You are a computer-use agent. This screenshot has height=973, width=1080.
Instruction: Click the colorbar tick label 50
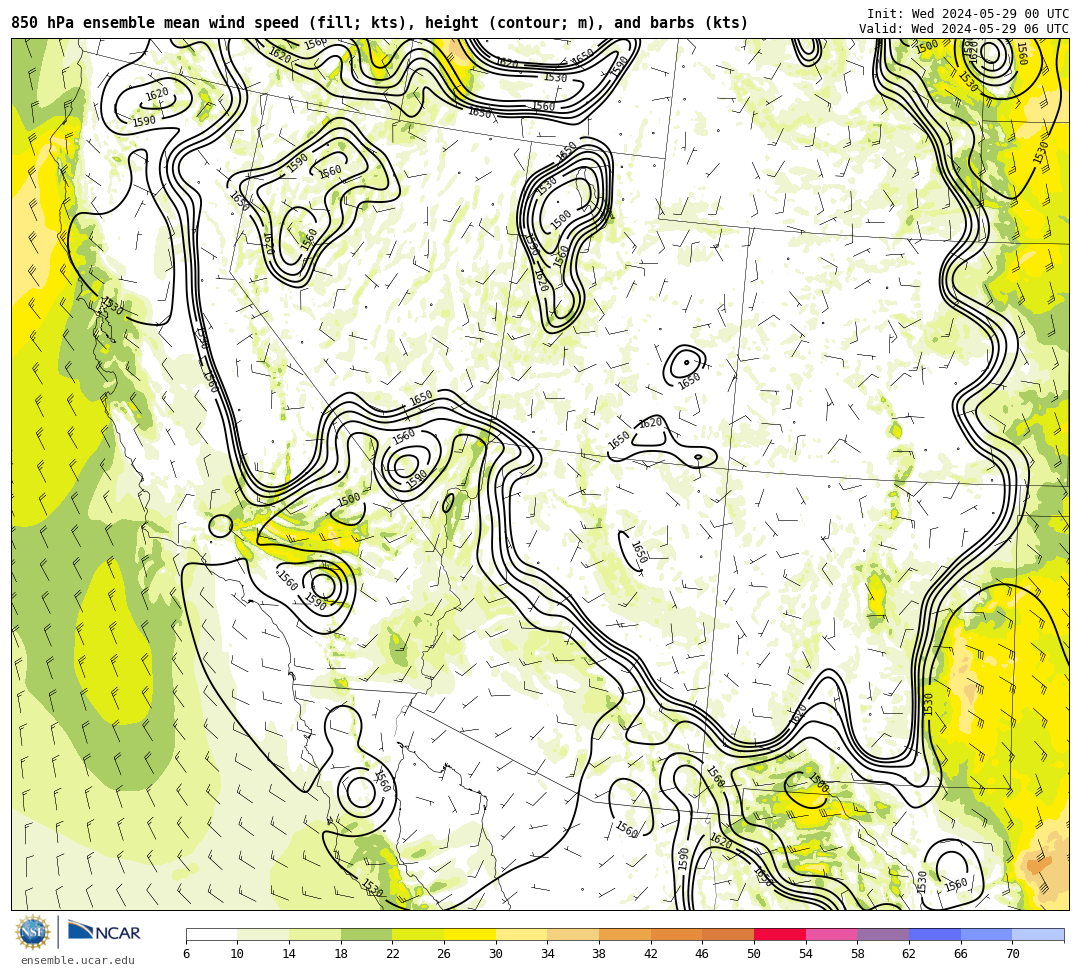point(754,954)
